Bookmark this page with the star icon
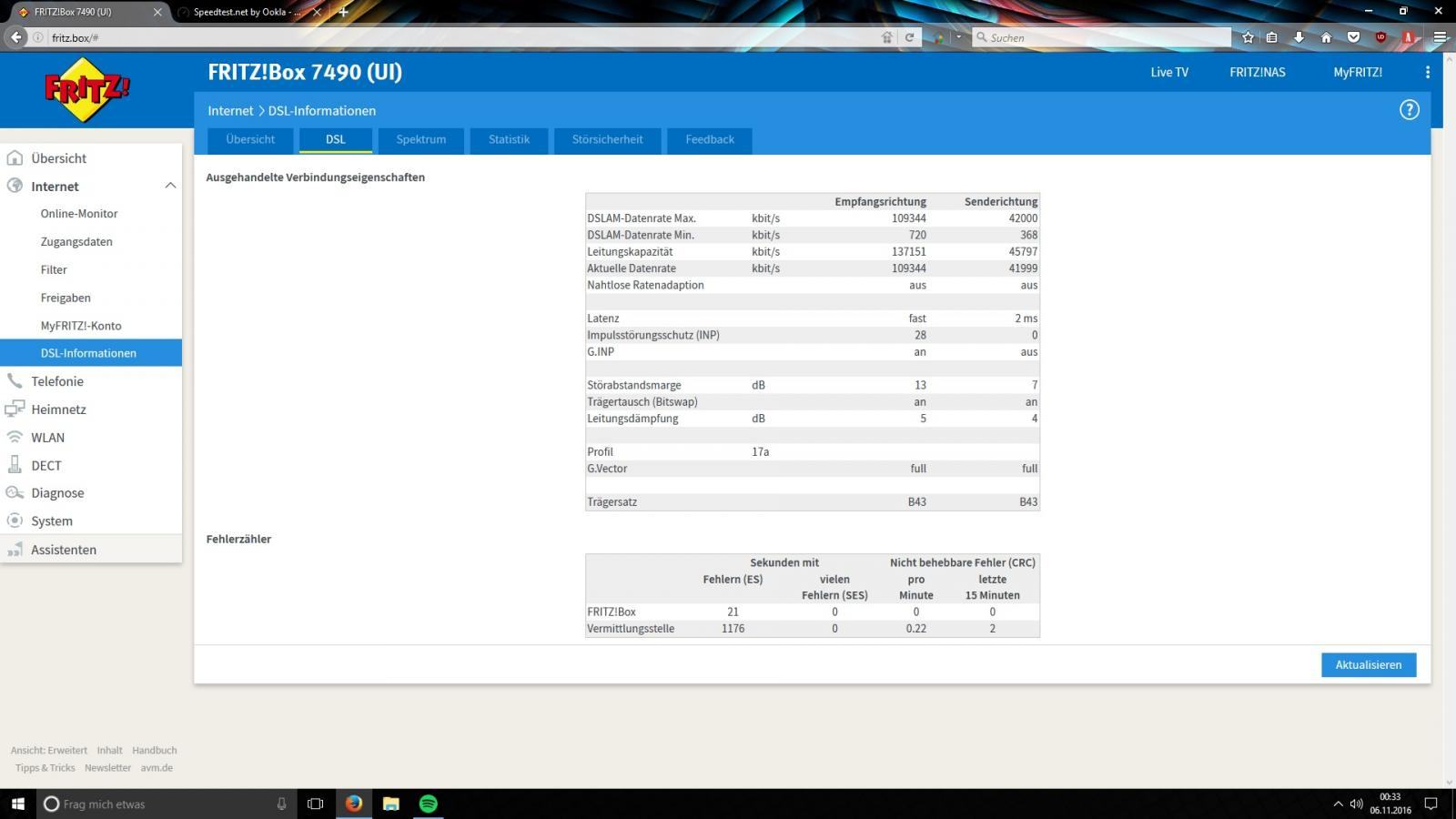Viewport: 1456px width, 819px height. [x=1248, y=37]
